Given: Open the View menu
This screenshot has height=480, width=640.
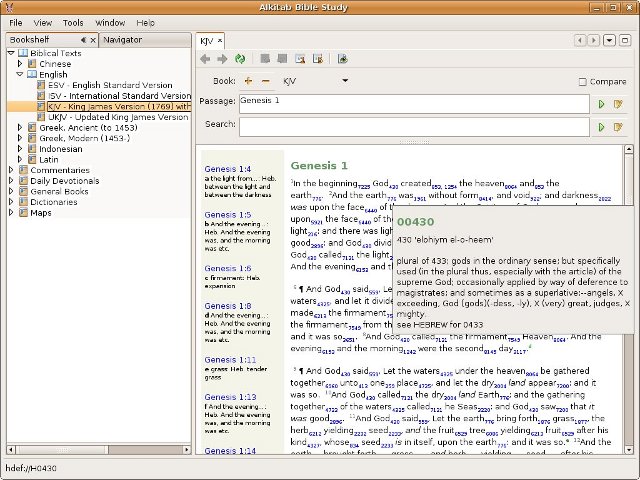Looking at the screenshot, I should [x=42, y=23].
